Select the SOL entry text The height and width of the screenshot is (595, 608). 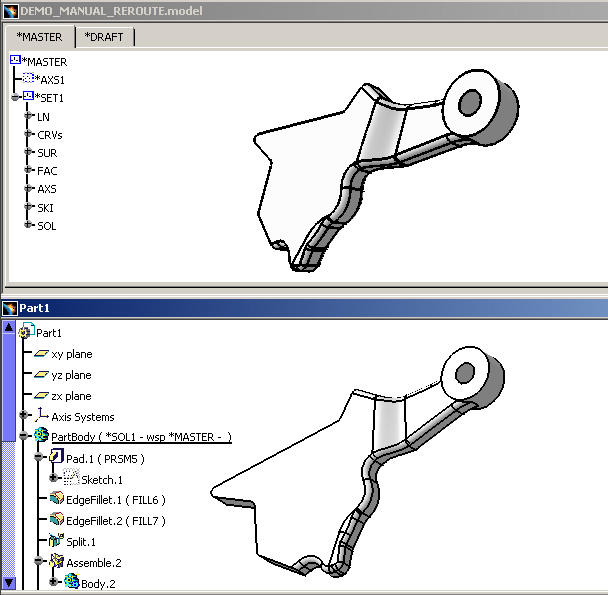tap(47, 226)
